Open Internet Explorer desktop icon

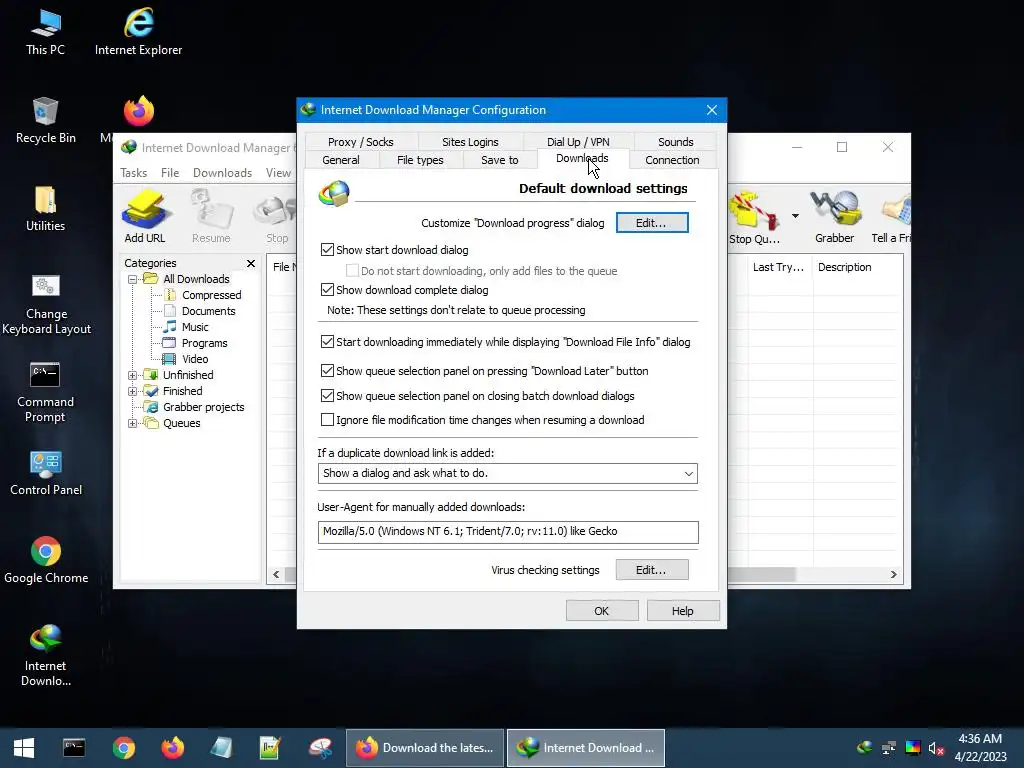pyautogui.click(x=138, y=33)
